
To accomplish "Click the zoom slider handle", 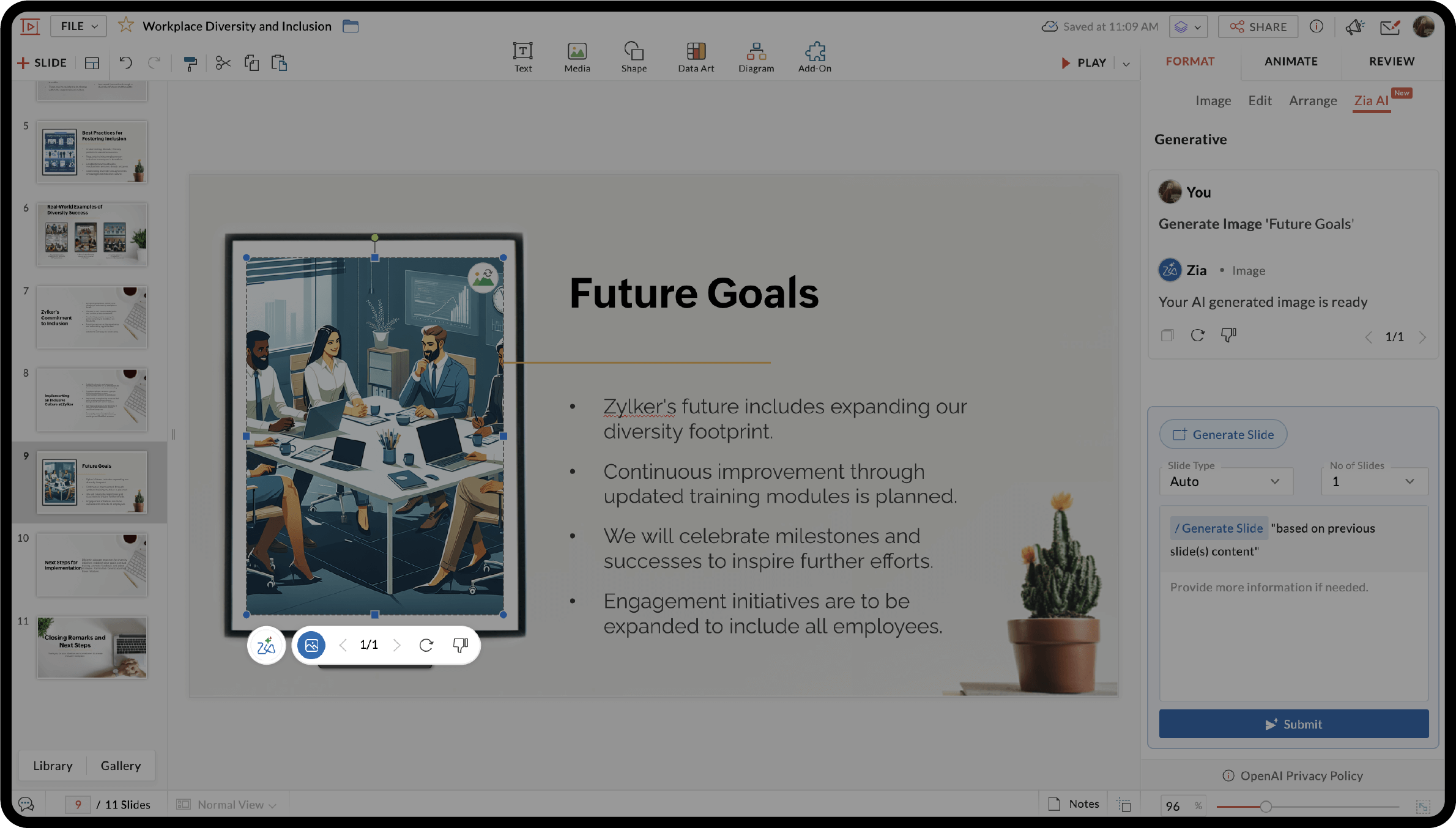I will pyautogui.click(x=1266, y=807).
